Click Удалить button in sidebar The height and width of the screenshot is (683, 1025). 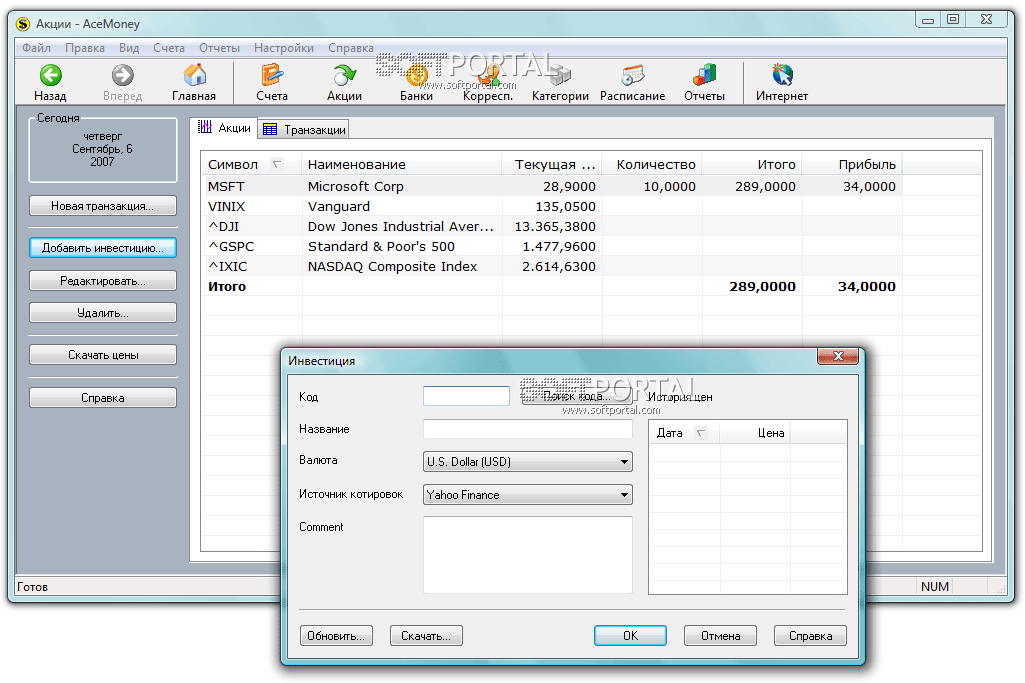(103, 313)
